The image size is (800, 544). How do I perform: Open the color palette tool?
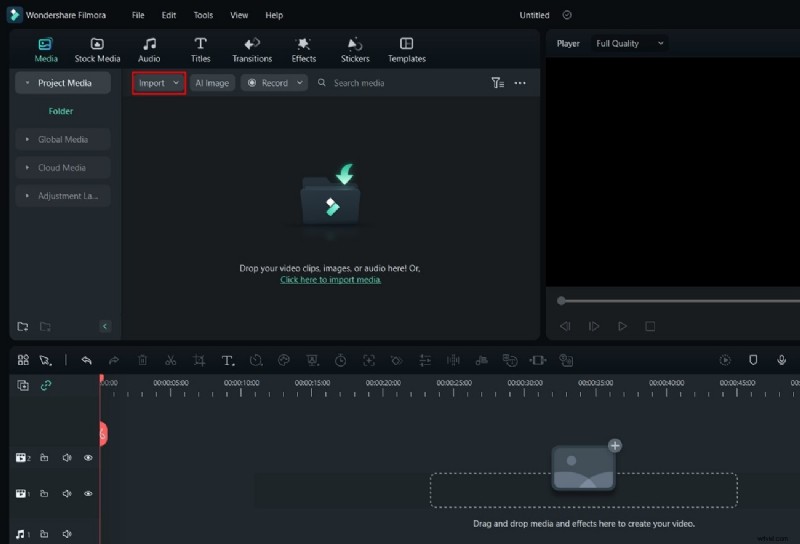[x=284, y=360]
